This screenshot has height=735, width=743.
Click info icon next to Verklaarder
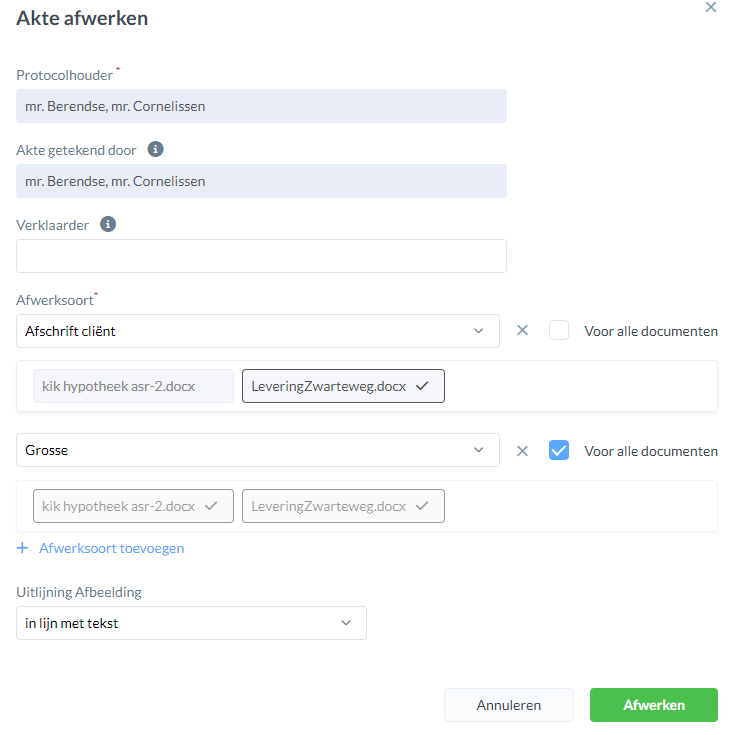coord(108,225)
